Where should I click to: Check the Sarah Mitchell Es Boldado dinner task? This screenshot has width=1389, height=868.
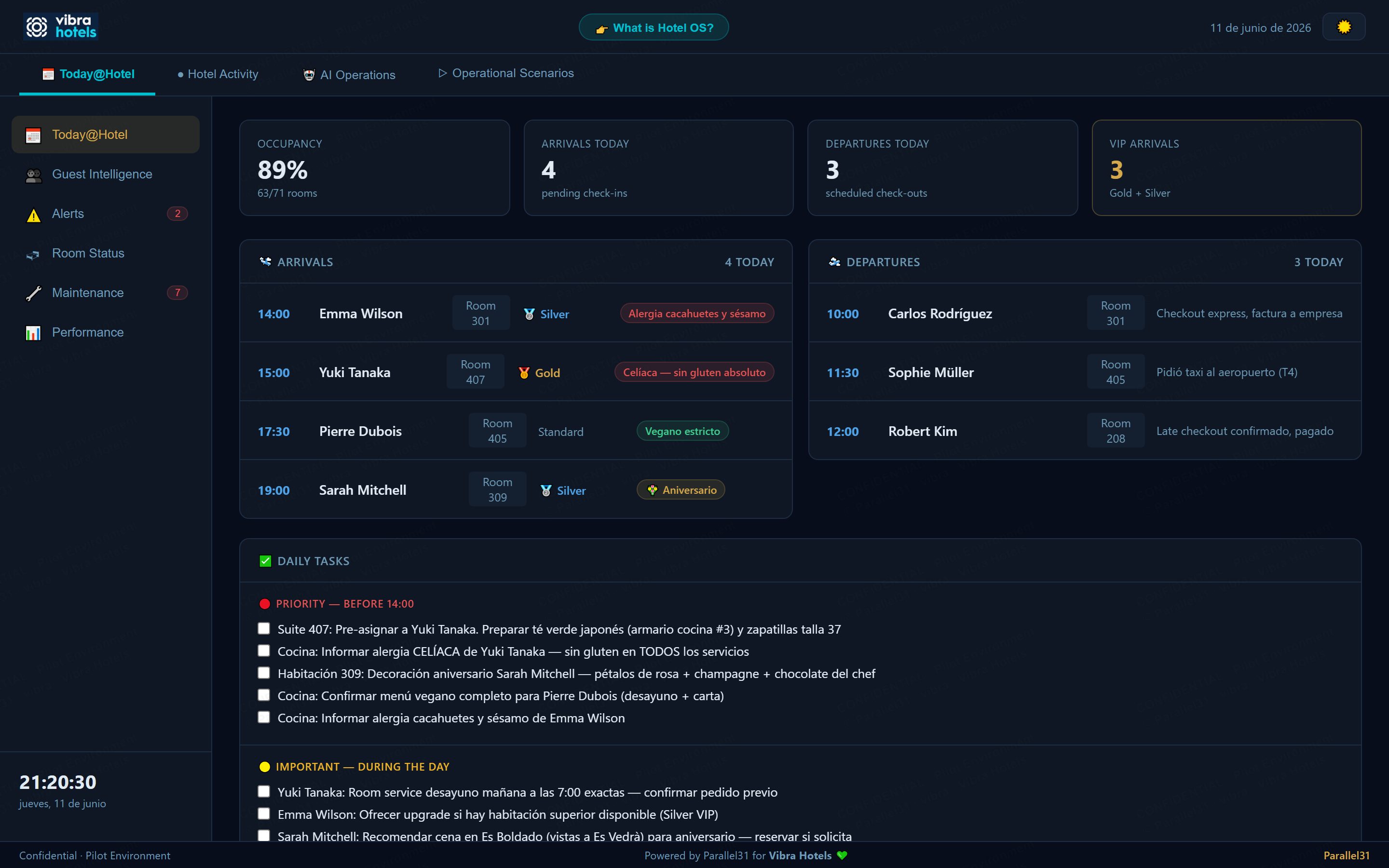point(263,836)
